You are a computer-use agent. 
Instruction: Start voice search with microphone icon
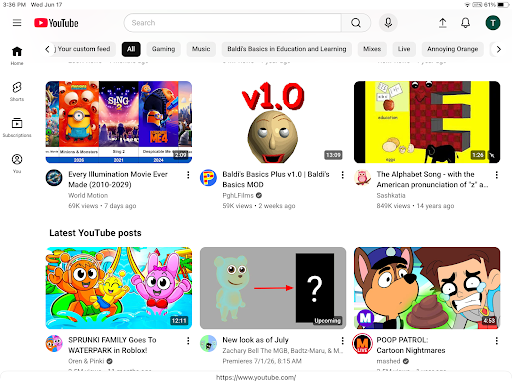click(x=388, y=23)
